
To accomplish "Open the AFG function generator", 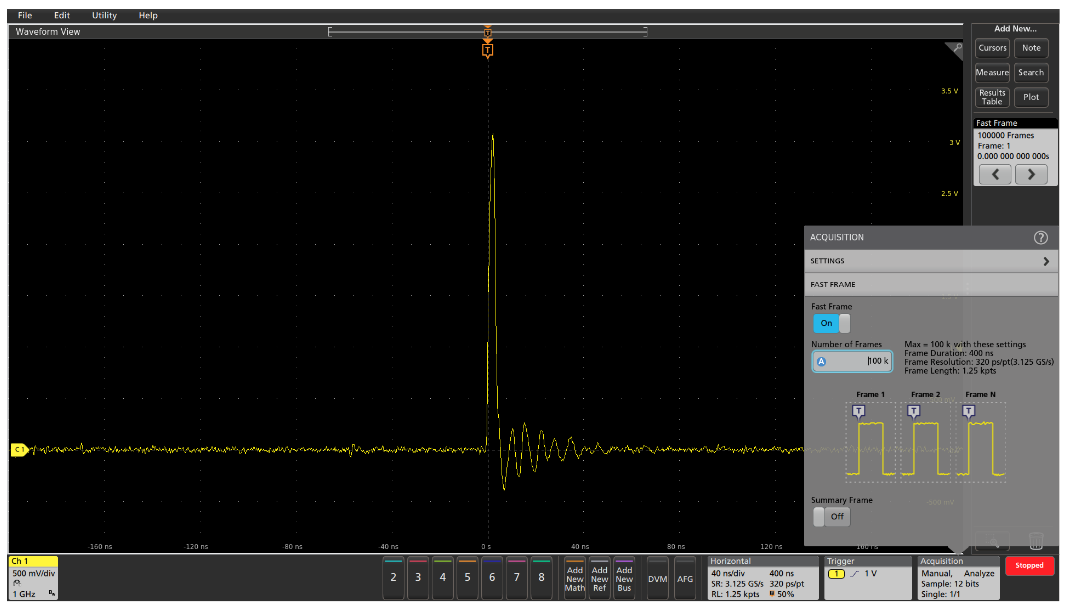I will (685, 578).
